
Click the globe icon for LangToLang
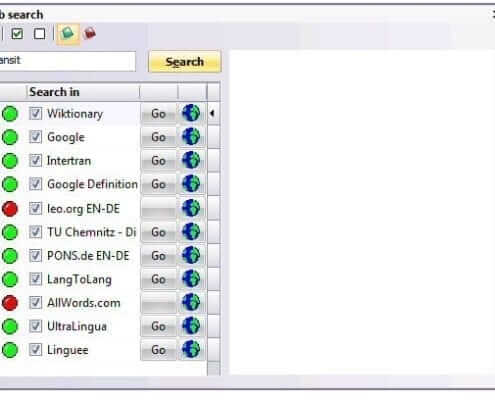pyautogui.click(x=191, y=279)
